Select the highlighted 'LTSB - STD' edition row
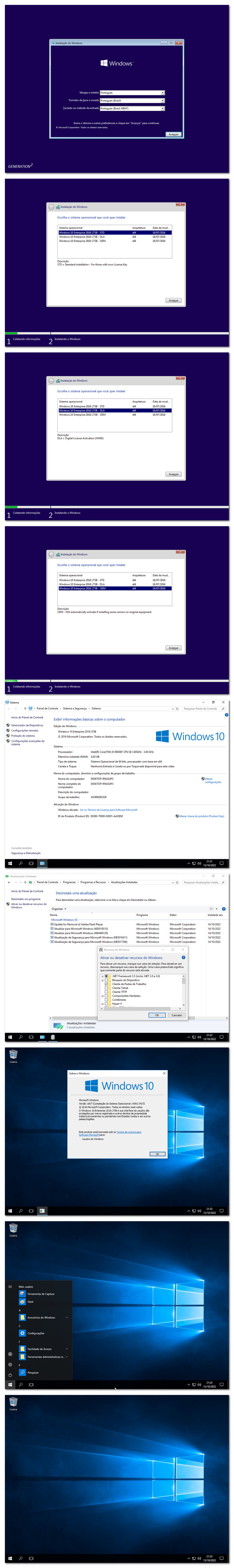Viewport: 234px width, 1568px height. point(115,232)
